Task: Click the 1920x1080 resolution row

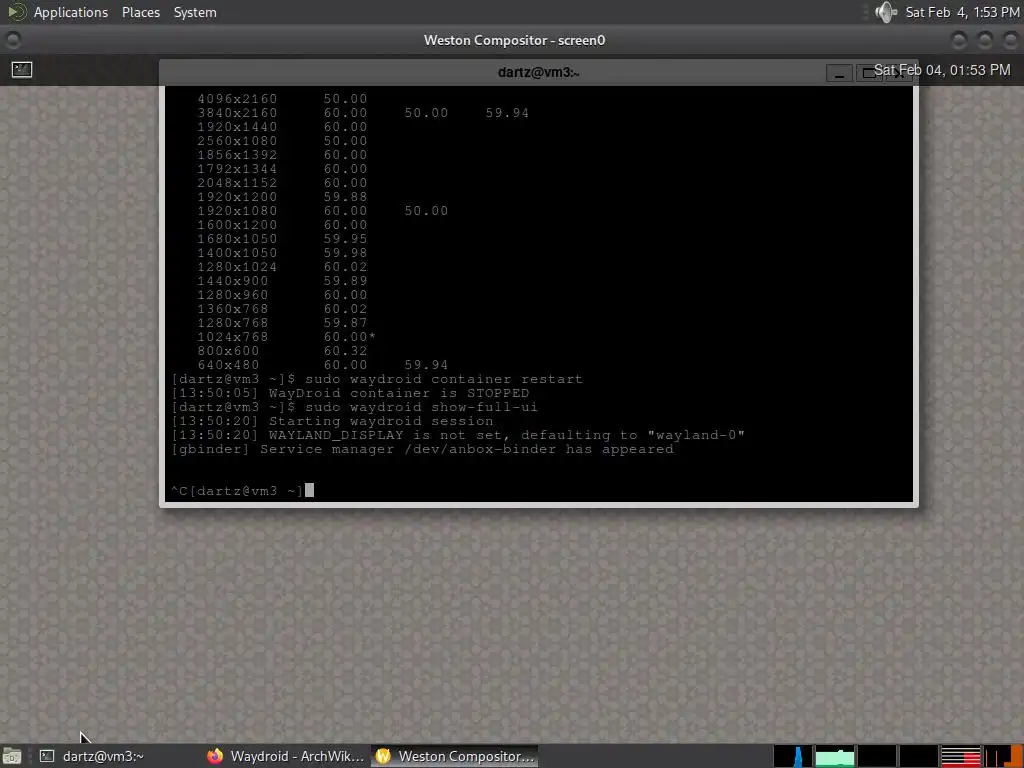Action: coord(323,211)
